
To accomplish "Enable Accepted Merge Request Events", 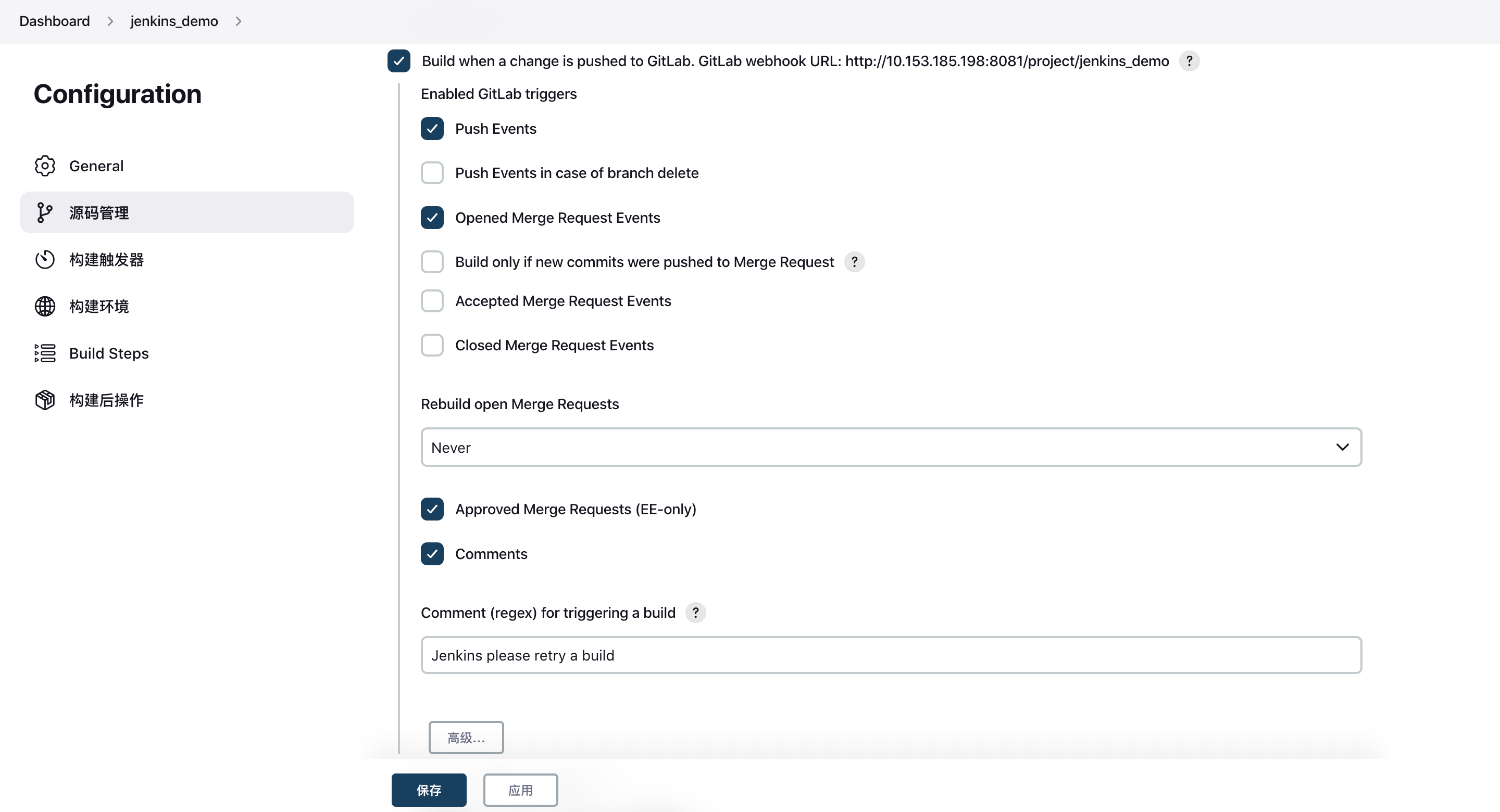I will [x=432, y=301].
